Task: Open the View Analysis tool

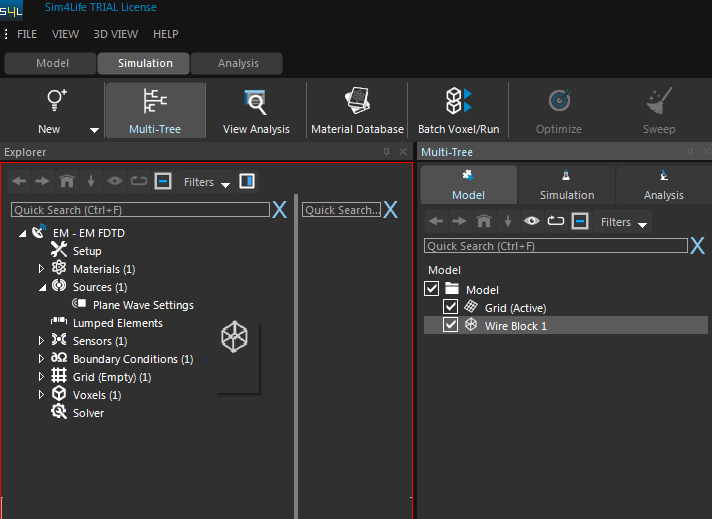Action: 256,101
